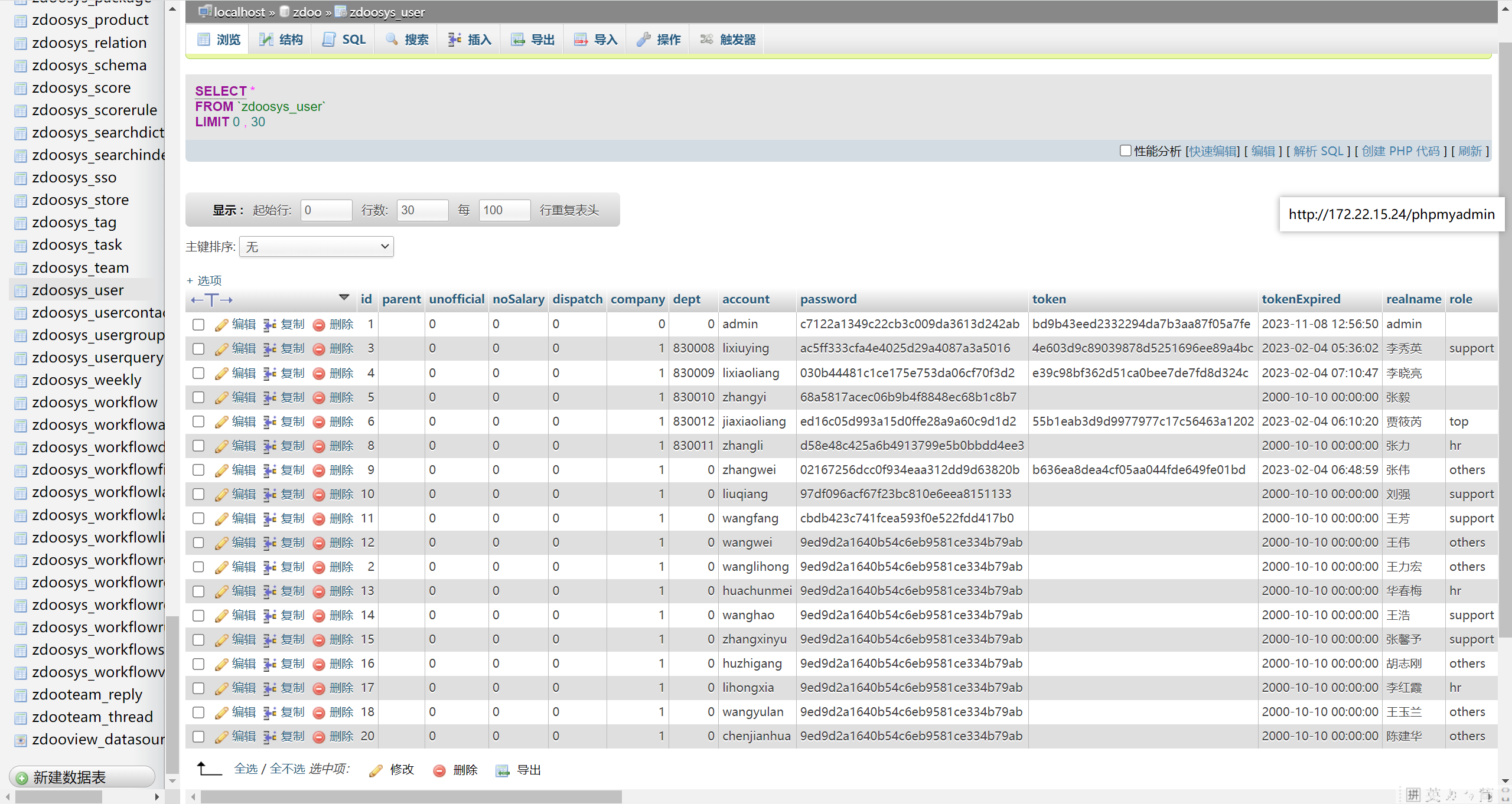Open zdoosys_workflow table in sidebar
This screenshot has width=1512, height=804.
(x=94, y=403)
